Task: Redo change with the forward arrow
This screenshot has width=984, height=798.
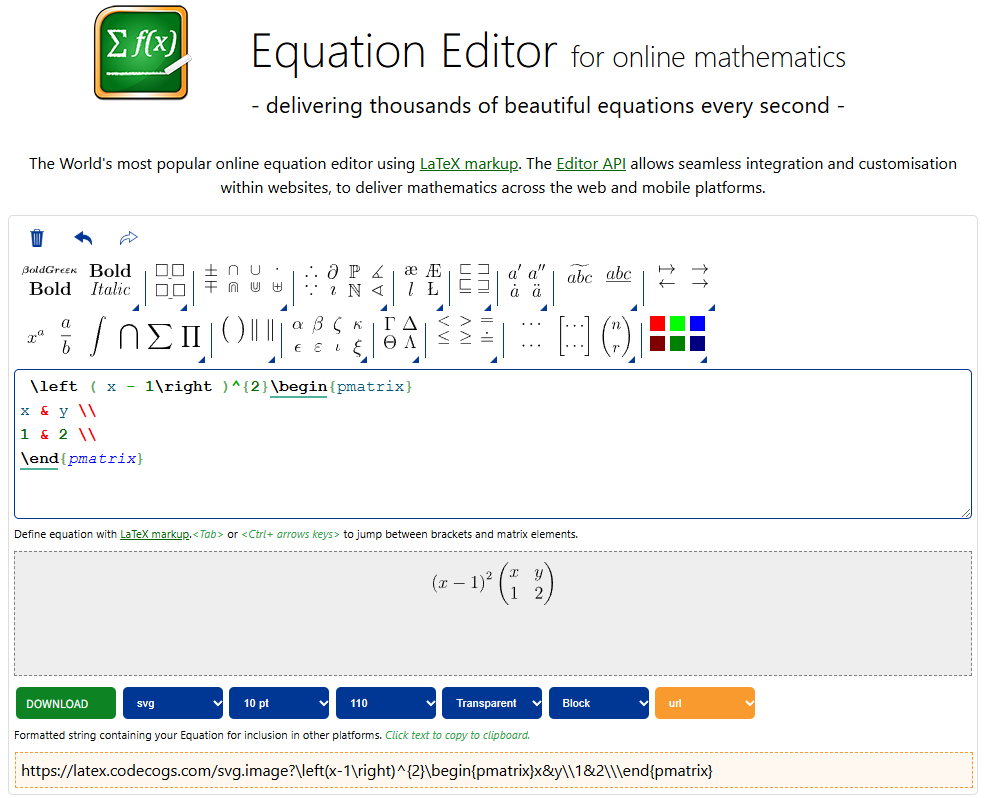Action: [128, 238]
